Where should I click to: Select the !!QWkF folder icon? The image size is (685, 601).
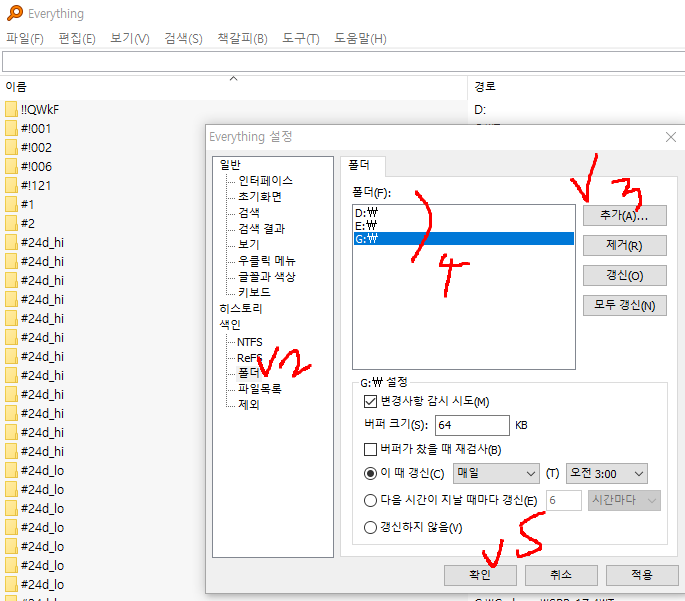click(x=11, y=109)
